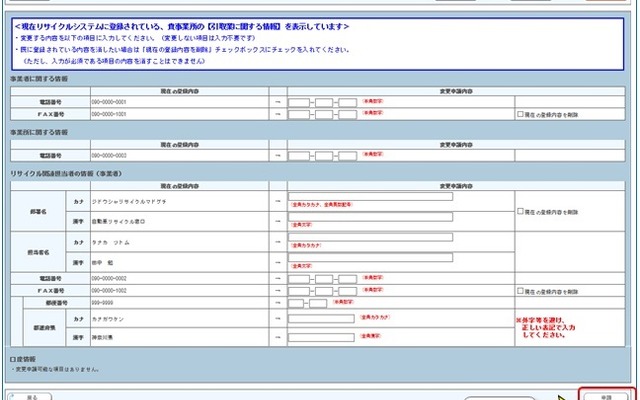Select the current value 090-0000-1002
640x400 pixels.
109,291
